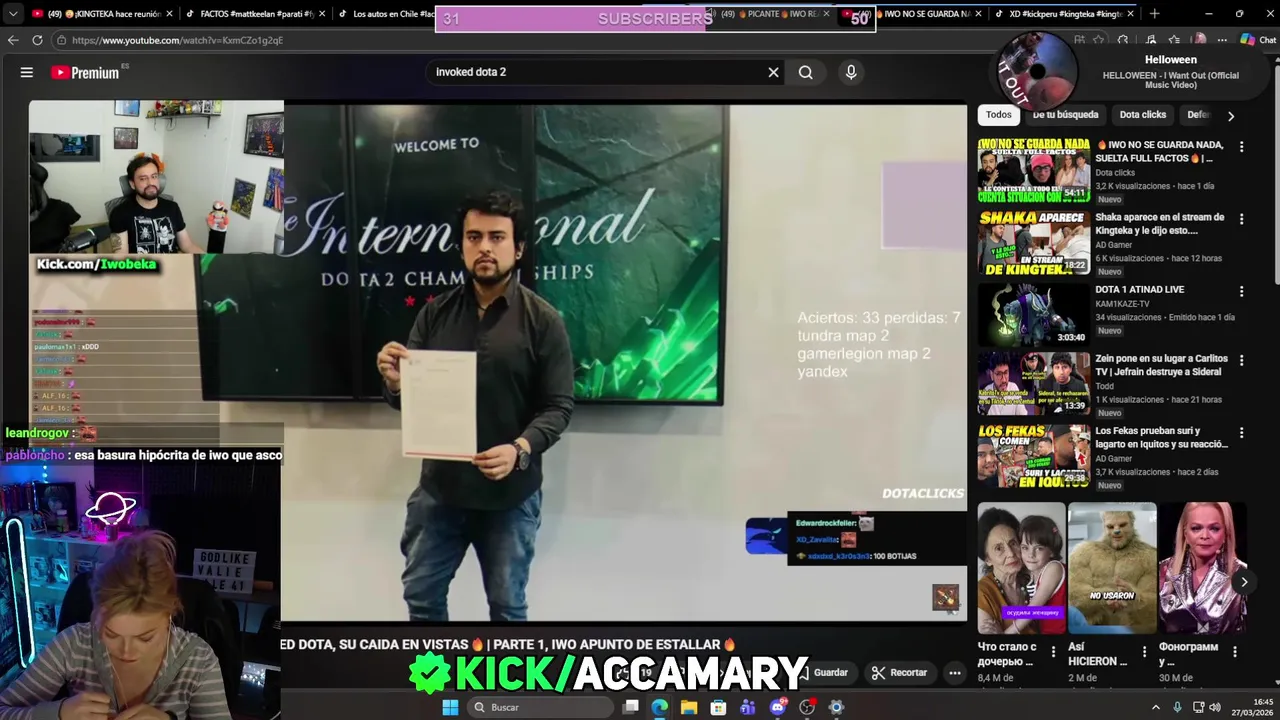Start voice search with microphone
This screenshot has height=720, width=1280.
(x=851, y=72)
